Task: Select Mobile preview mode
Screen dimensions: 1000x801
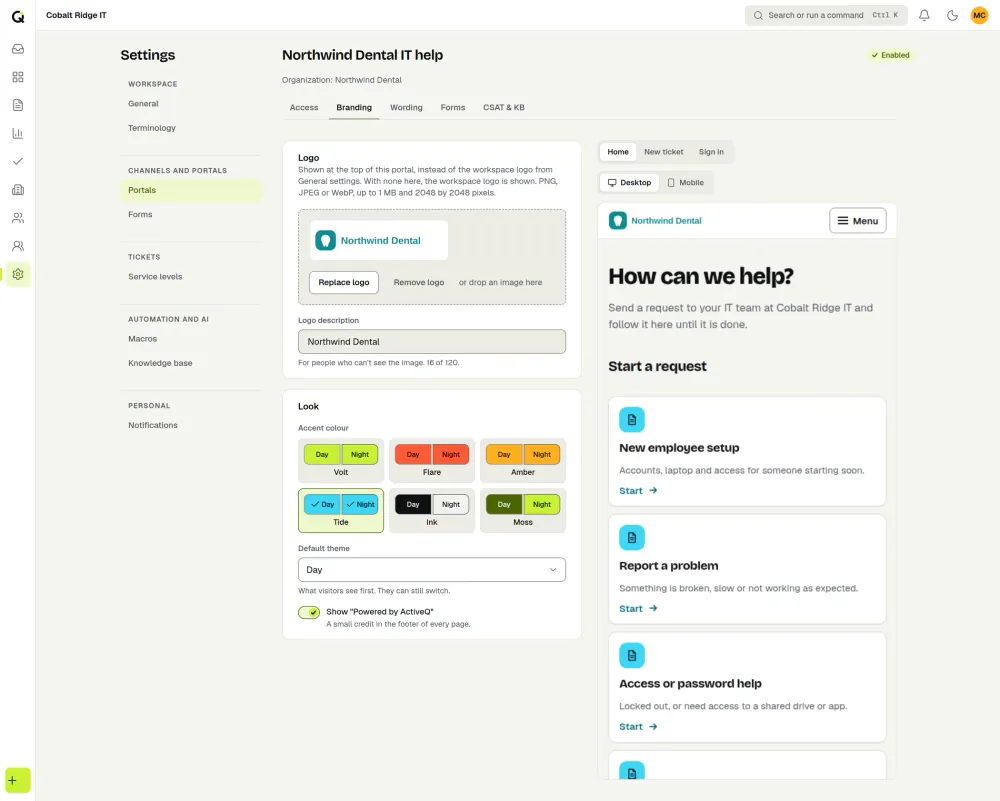Action: coord(686,182)
